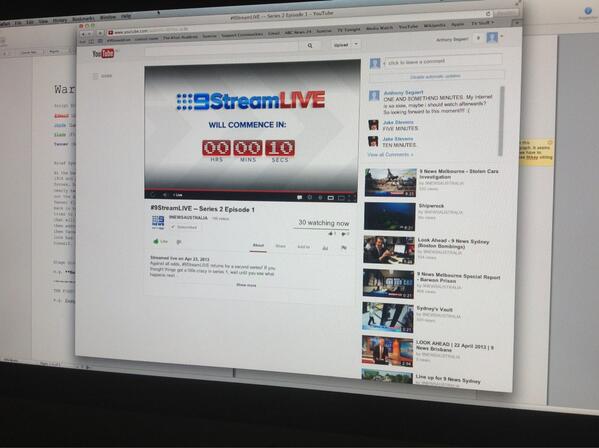The width and height of the screenshot is (599, 448).
Task: Click the player play/pause control
Action: [x=152, y=195]
